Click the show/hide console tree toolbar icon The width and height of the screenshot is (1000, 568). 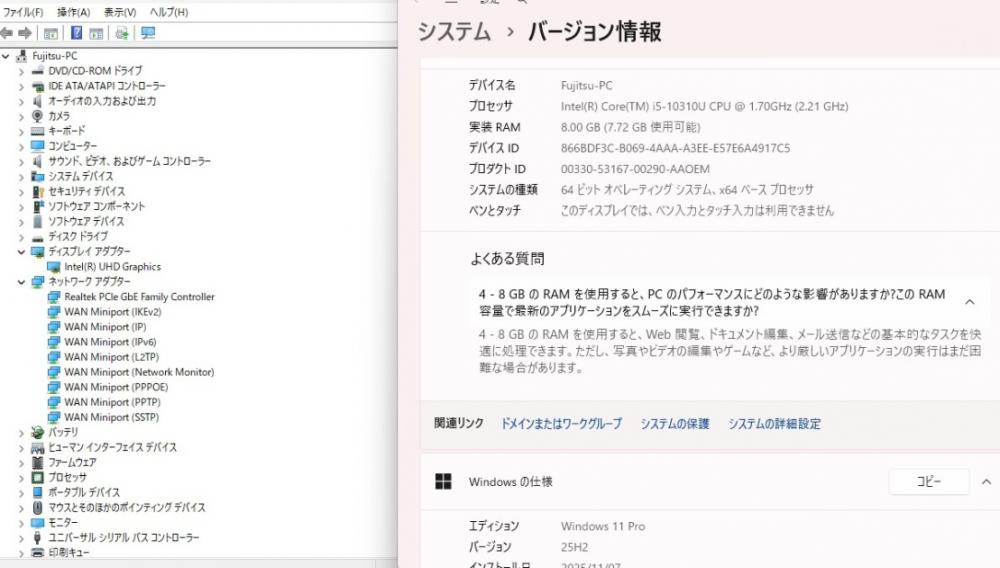click(51, 33)
